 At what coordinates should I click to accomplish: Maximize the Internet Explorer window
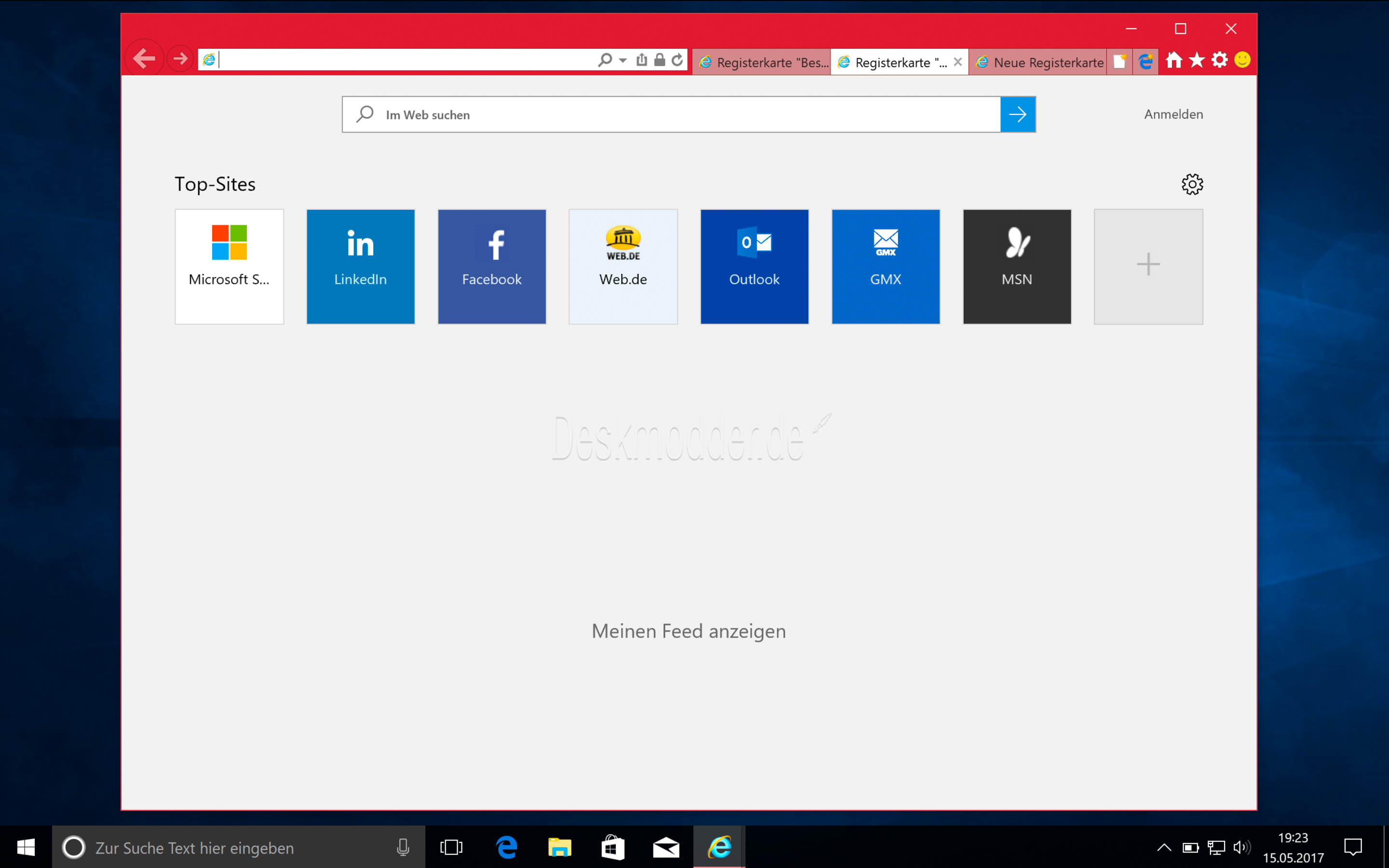pos(1181,29)
